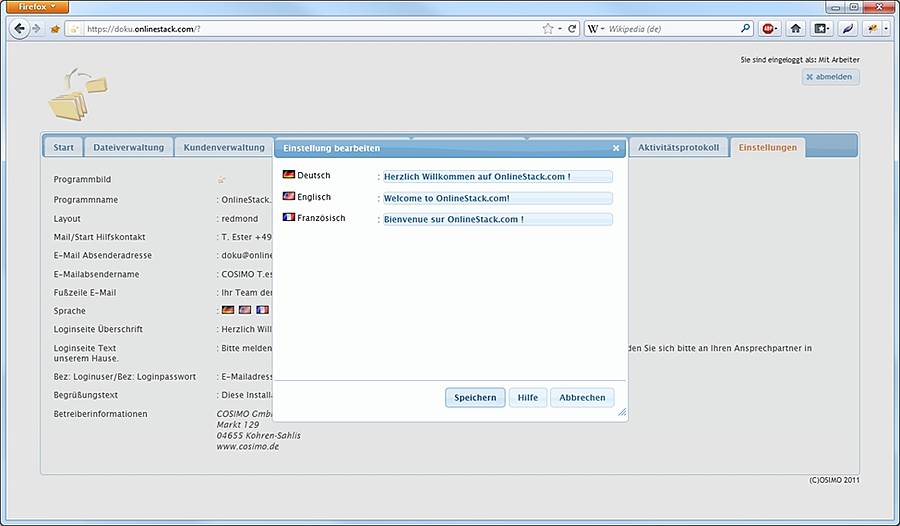Click the US flag next to Englisch
This screenshot has height=526, width=900.
[x=289, y=196]
